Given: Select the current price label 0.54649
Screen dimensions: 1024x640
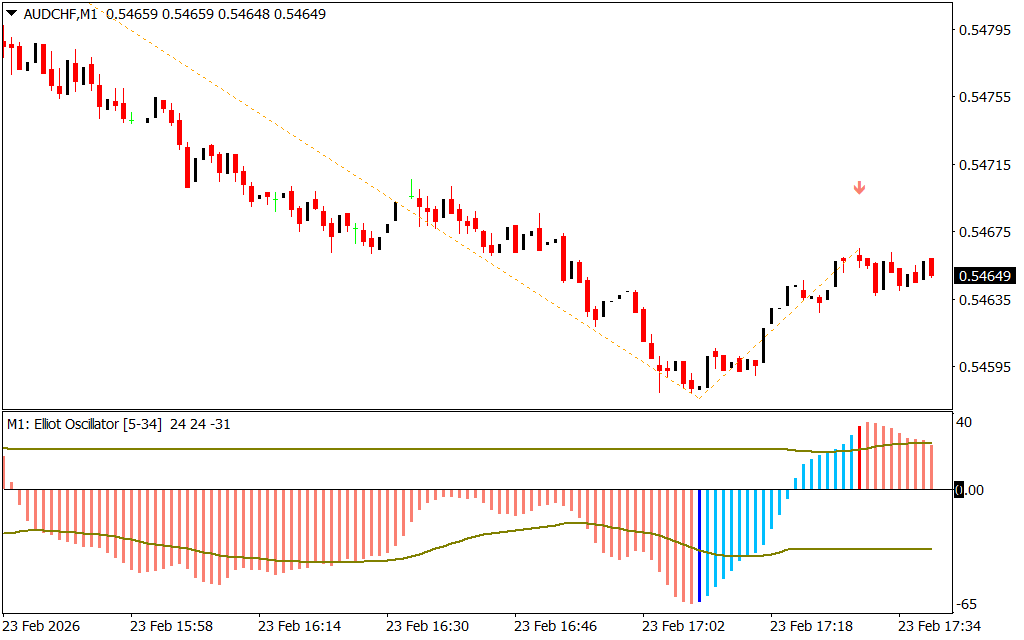Looking at the screenshot, I should (985, 276).
